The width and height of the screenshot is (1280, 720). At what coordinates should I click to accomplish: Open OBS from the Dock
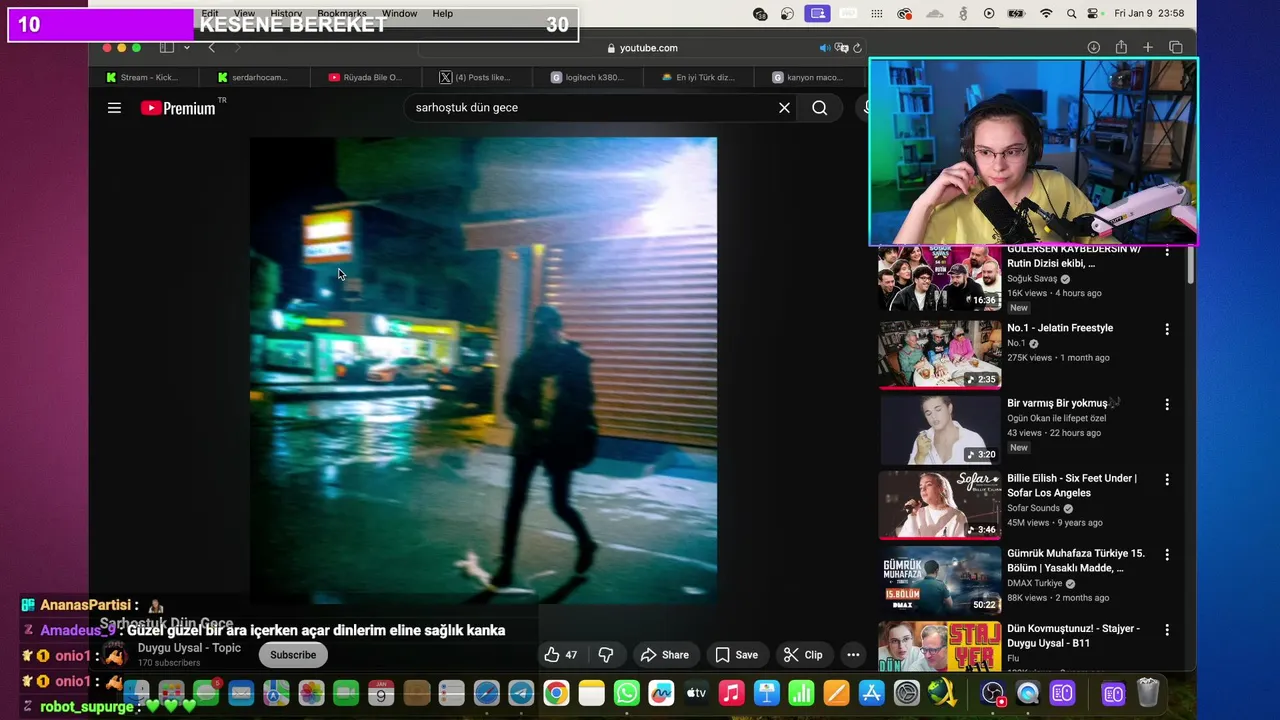point(992,693)
